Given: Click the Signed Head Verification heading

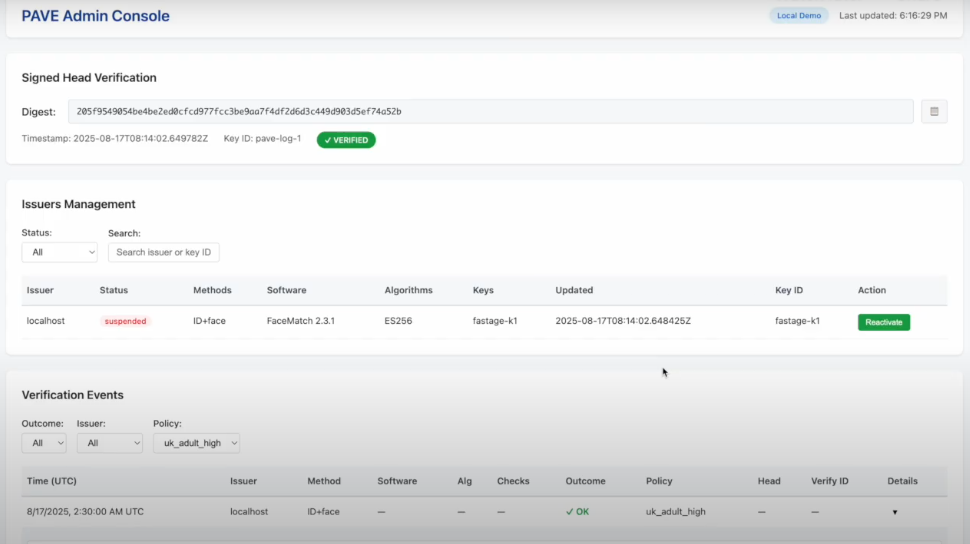Looking at the screenshot, I should [89, 78].
